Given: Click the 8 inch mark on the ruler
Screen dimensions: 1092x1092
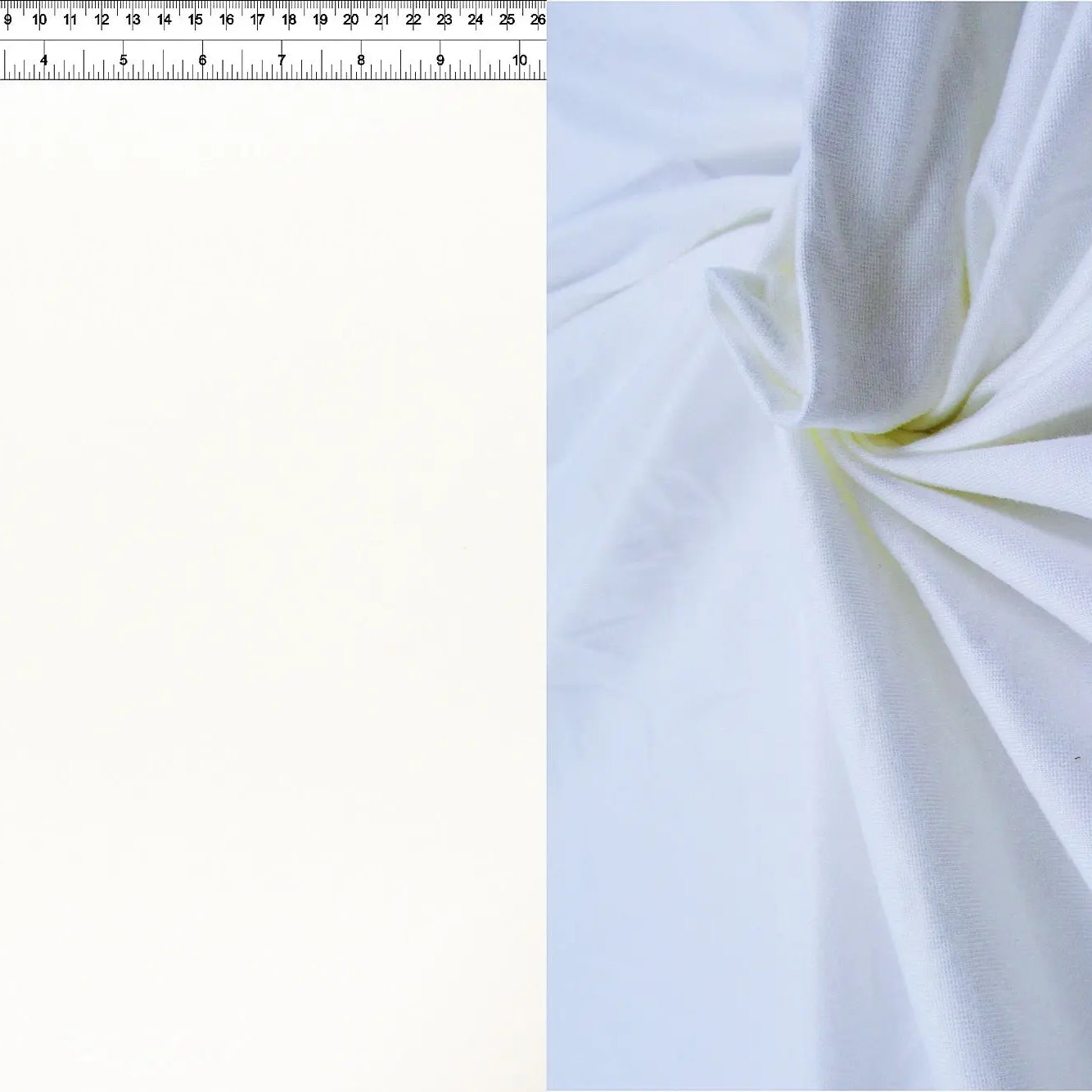Looking at the screenshot, I should [361, 60].
